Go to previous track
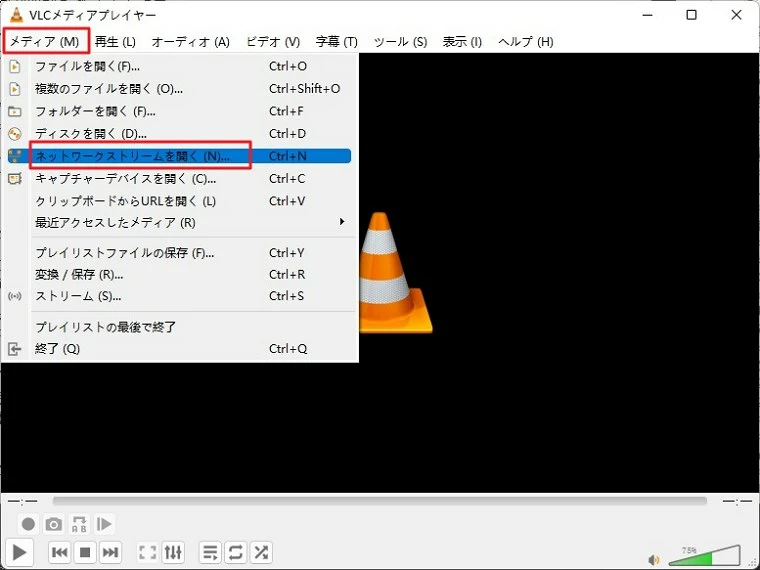 click(60, 552)
